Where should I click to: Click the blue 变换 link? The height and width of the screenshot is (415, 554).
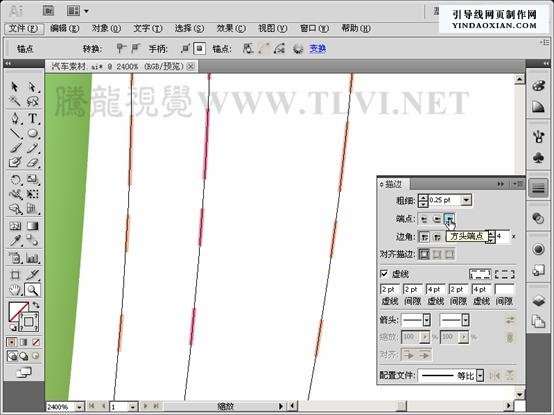coord(318,49)
